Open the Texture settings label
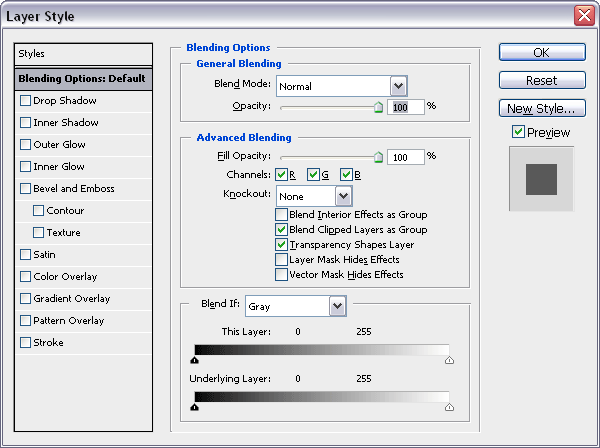This screenshot has width=600, height=448. [64, 233]
